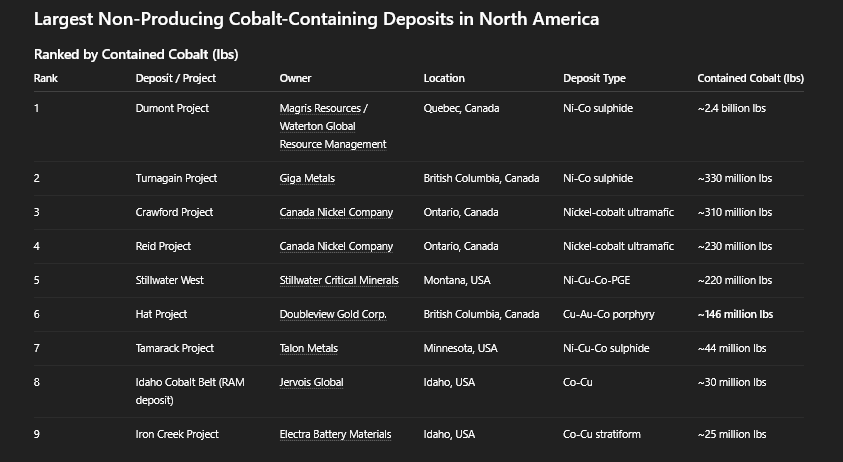Click the Magris Resources owner link
Viewport: 843px width, 462px height.
click(323, 108)
